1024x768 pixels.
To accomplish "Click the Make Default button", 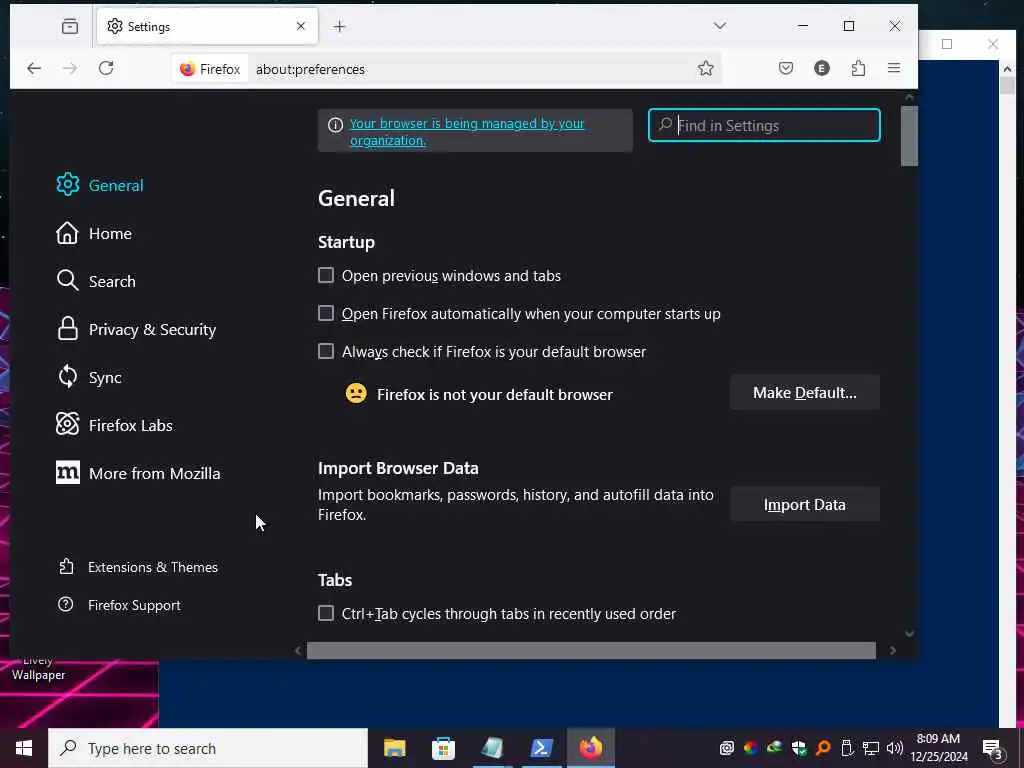I will pos(805,392).
